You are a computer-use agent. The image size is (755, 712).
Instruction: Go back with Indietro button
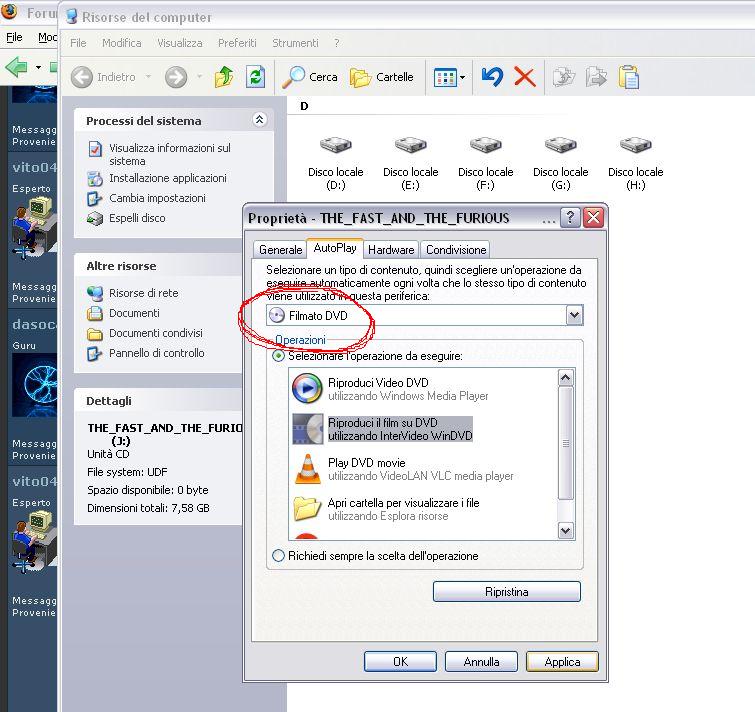coord(103,77)
